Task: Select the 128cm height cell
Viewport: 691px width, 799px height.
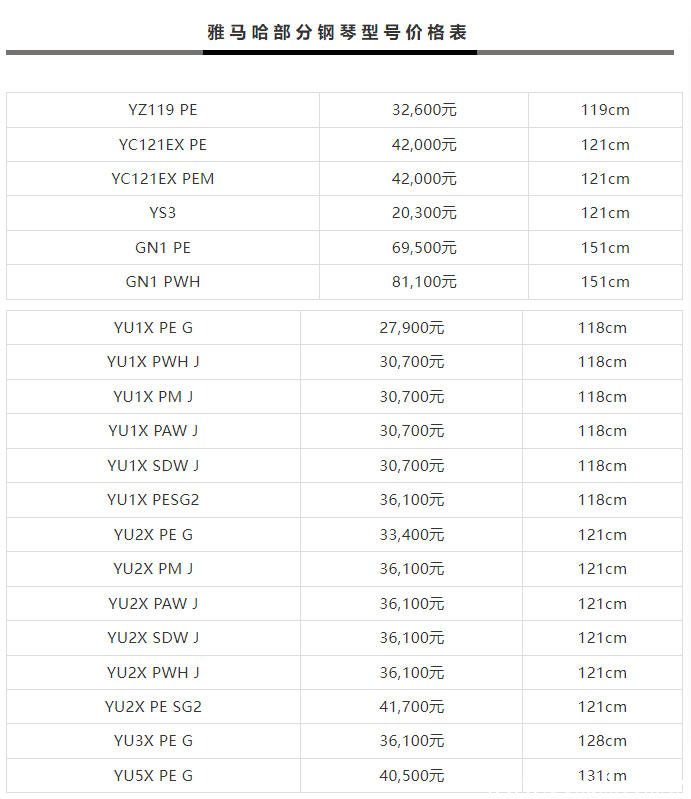Action: coord(602,741)
